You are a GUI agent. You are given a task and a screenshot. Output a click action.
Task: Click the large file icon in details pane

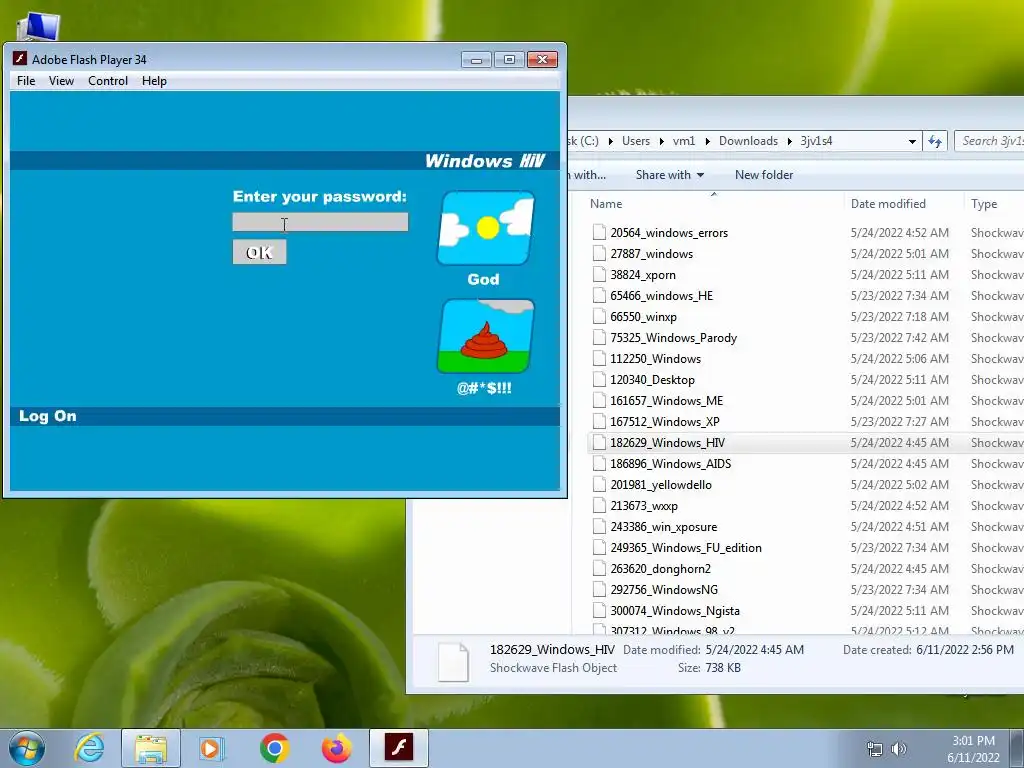(x=453, y=662)
